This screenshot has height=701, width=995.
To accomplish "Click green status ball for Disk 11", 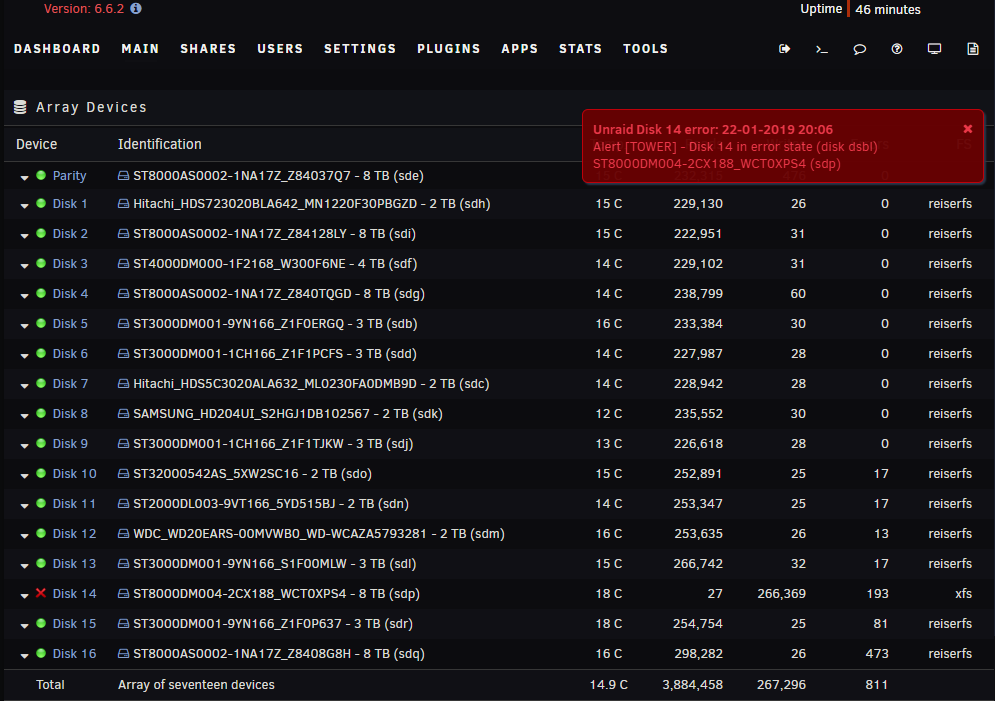I will 41,503.
